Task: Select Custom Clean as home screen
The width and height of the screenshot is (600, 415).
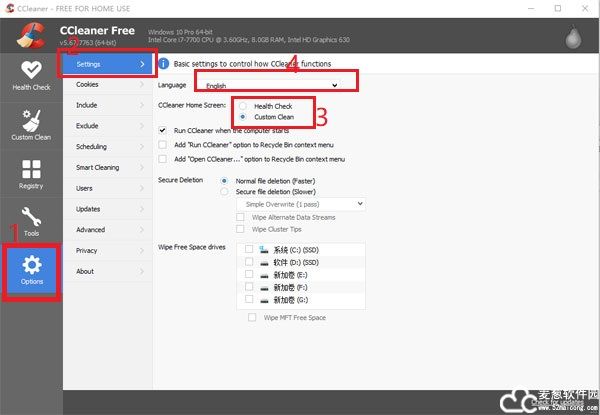Action: 243,117
